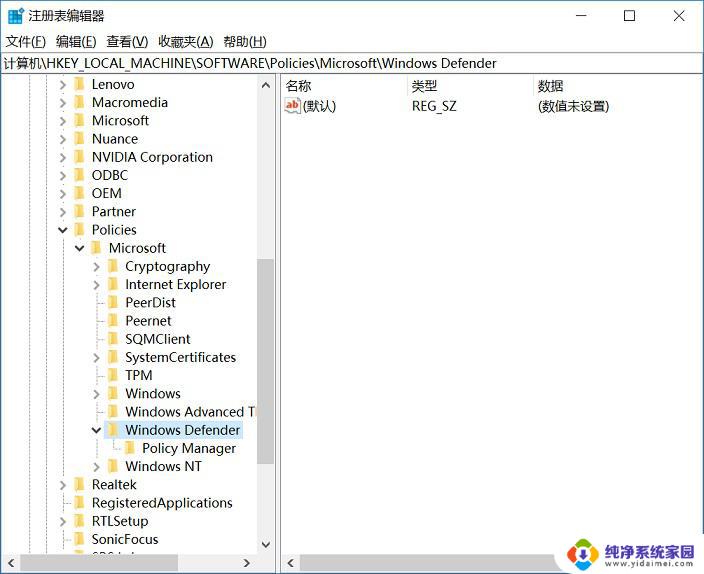Click the Policy Manager folder icon
This screenshot has height=574, width=704.
(x=130, y=448)
